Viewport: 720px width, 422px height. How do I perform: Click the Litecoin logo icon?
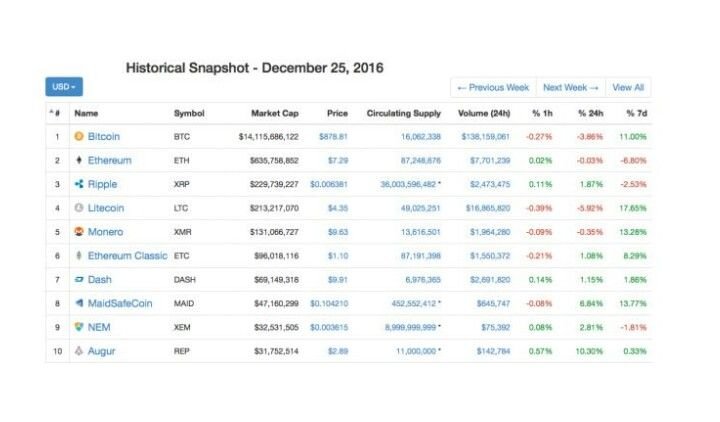79,208
